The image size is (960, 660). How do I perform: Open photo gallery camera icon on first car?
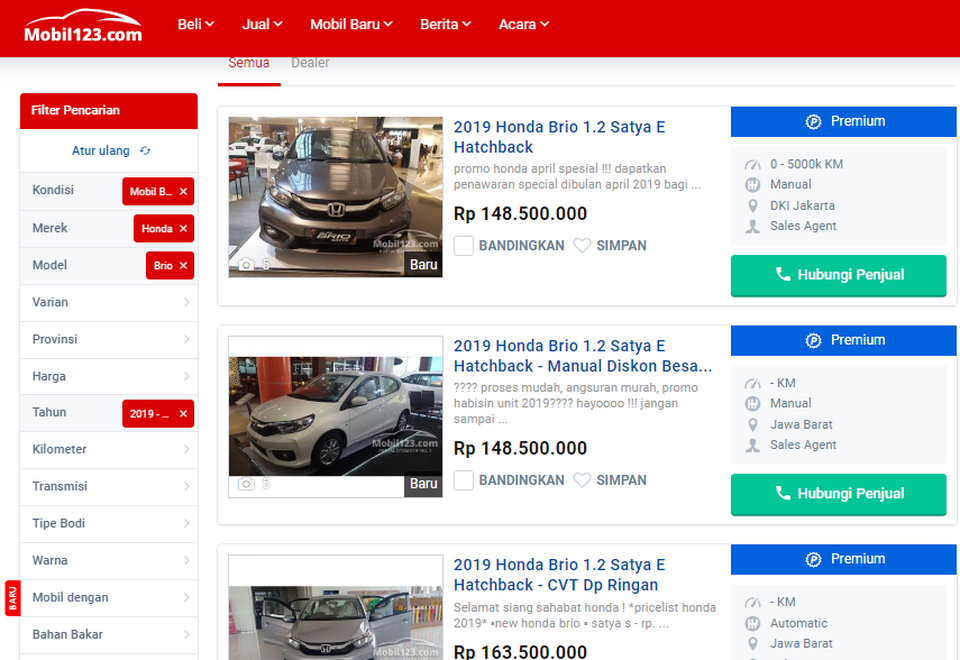246,265
